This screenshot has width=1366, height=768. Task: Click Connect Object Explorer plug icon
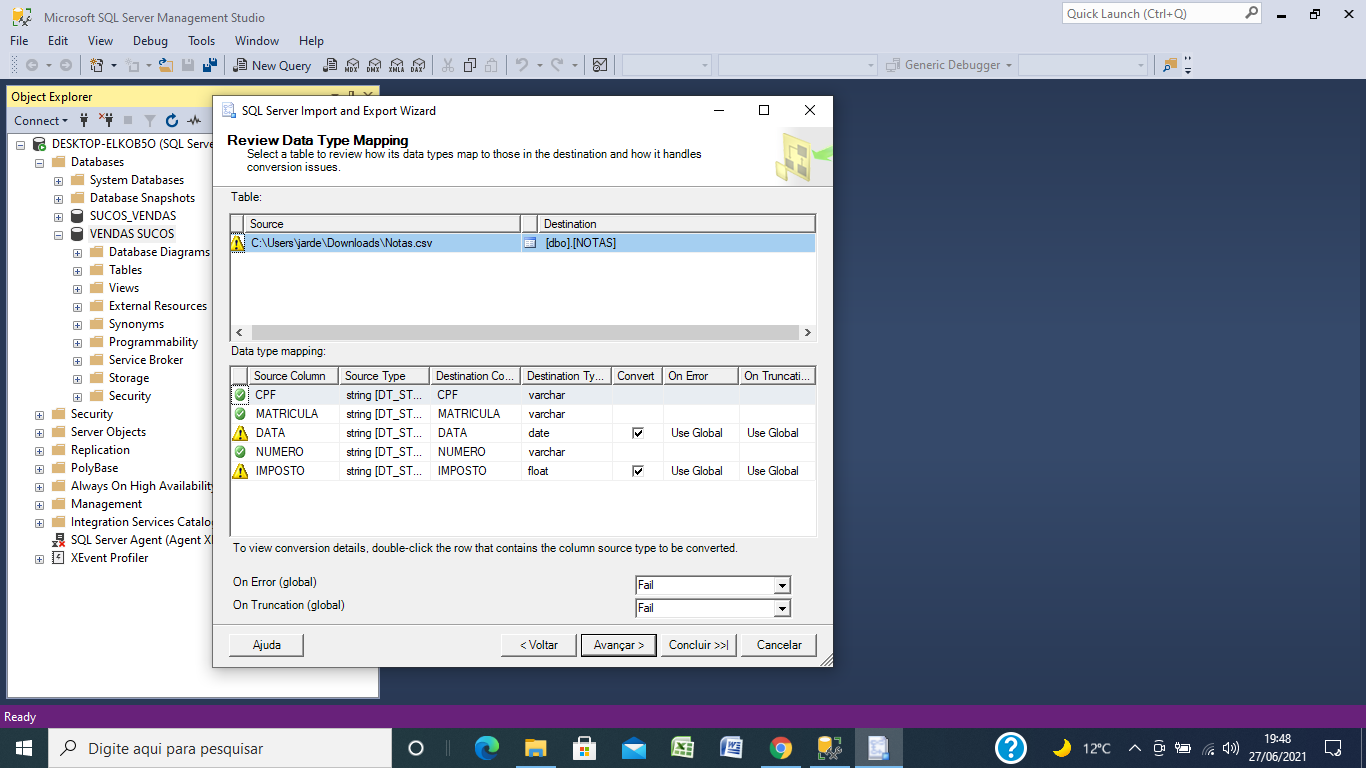(x=84, y=120)
